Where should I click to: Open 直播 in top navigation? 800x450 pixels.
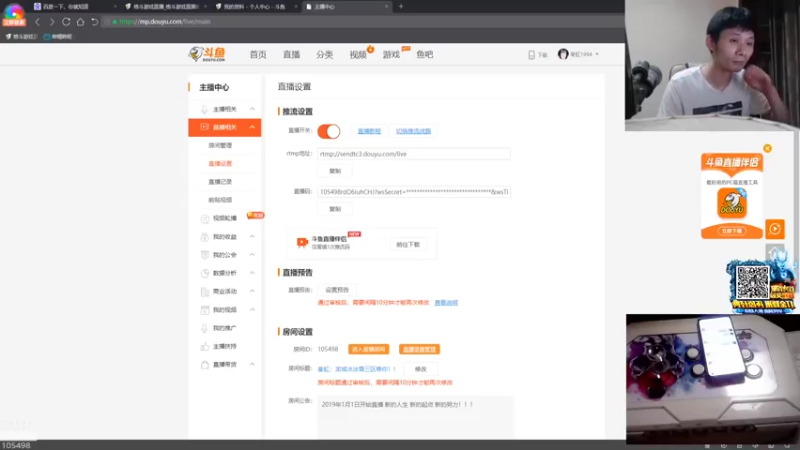click(291, 55)
